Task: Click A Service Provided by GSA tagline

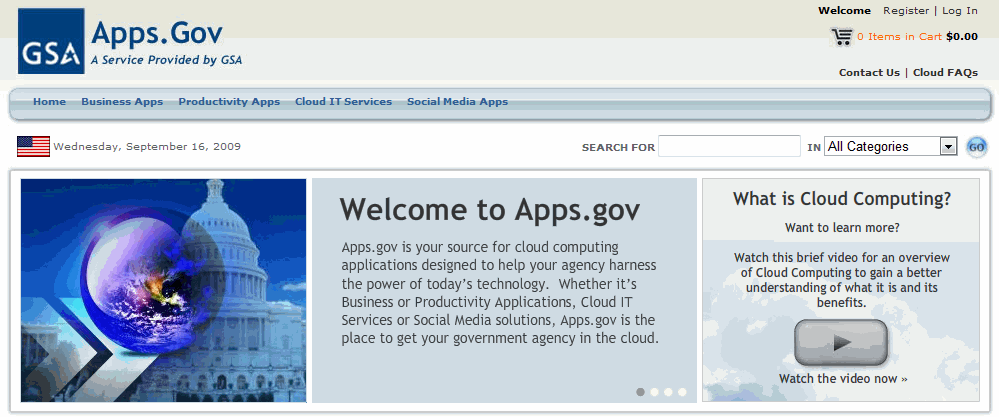Action: click(x=166, y=60)
